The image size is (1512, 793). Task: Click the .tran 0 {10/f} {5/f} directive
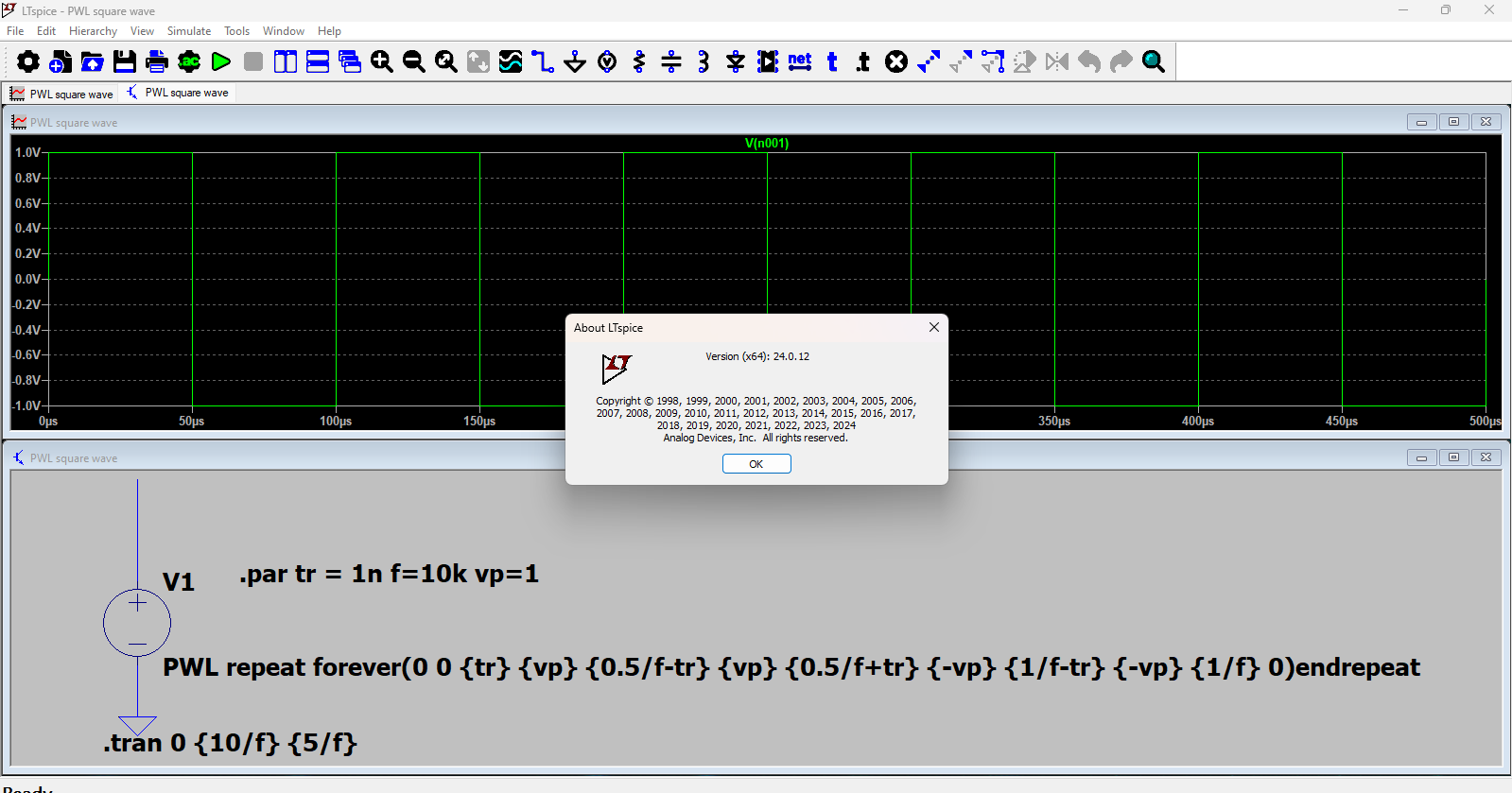point(230,743)
